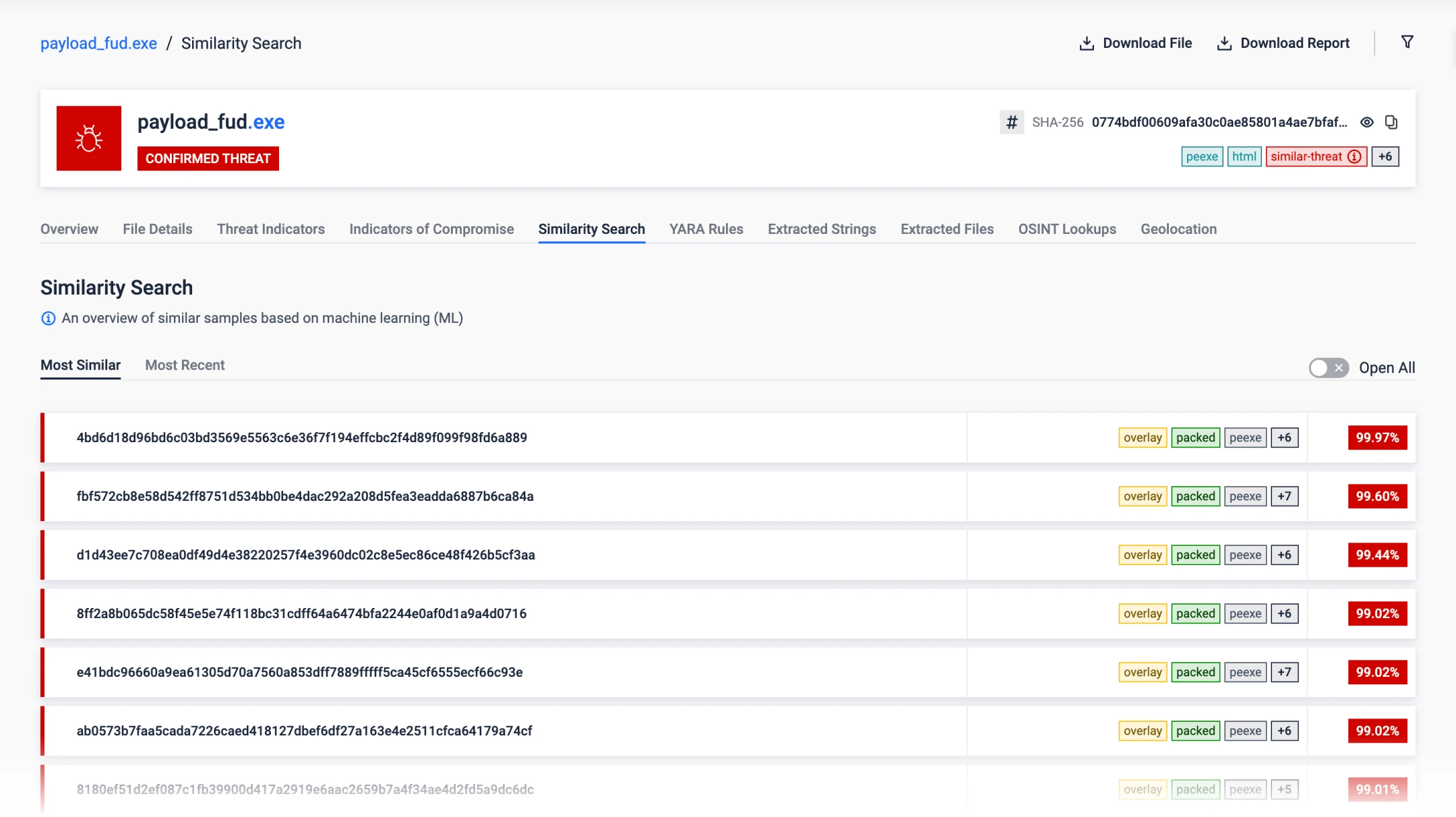Expand +7 tags on the fbf572cb row
This screenshot has height=817, width=1456.
pyautogui.click(x=1284, y=497)
